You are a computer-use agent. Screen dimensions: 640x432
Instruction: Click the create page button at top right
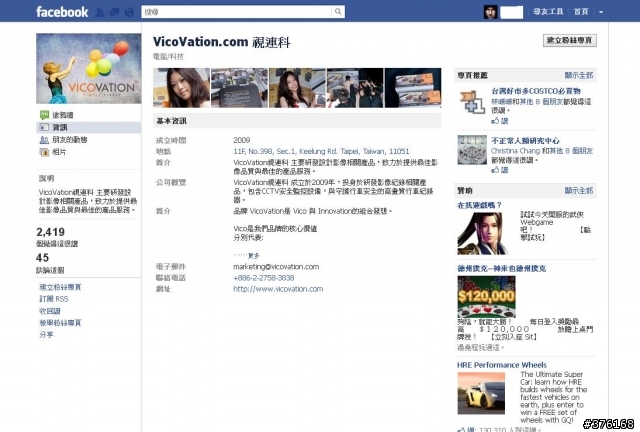(569, 40)
